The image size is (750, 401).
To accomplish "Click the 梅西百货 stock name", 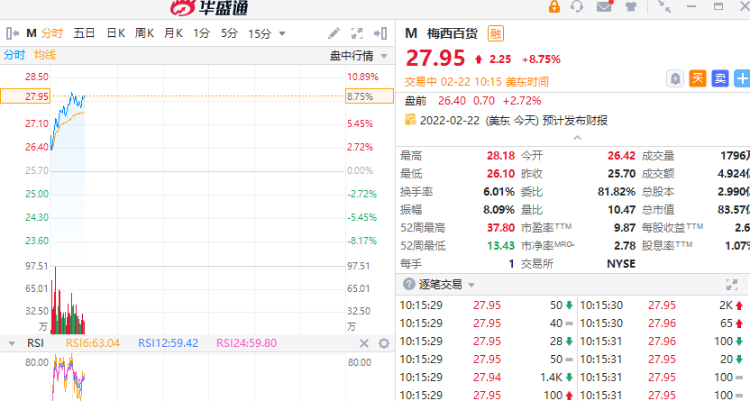I will [x=452, y=33].
